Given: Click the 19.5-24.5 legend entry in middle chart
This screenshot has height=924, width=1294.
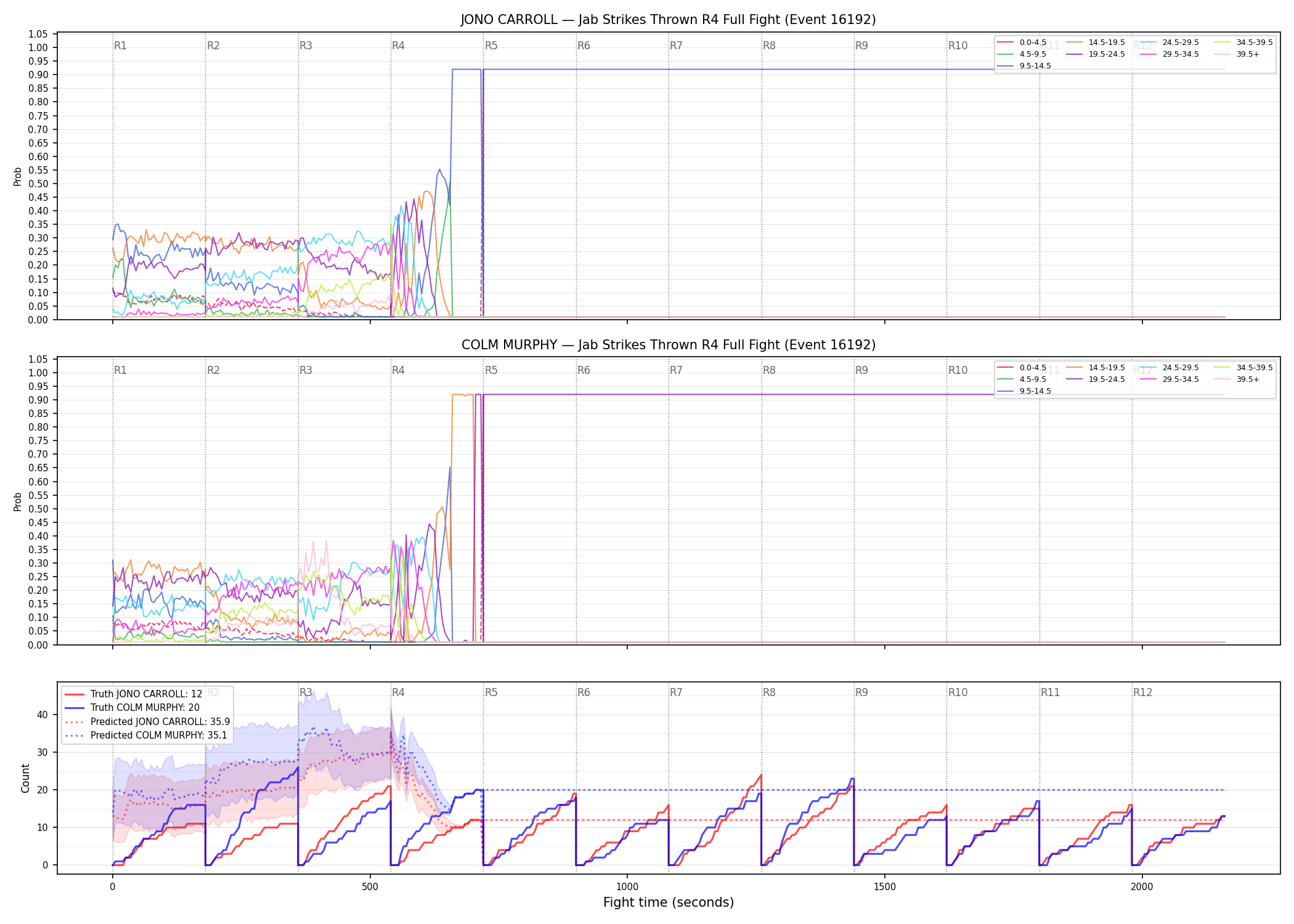Looking at the screenshot, I should 1096,379.
